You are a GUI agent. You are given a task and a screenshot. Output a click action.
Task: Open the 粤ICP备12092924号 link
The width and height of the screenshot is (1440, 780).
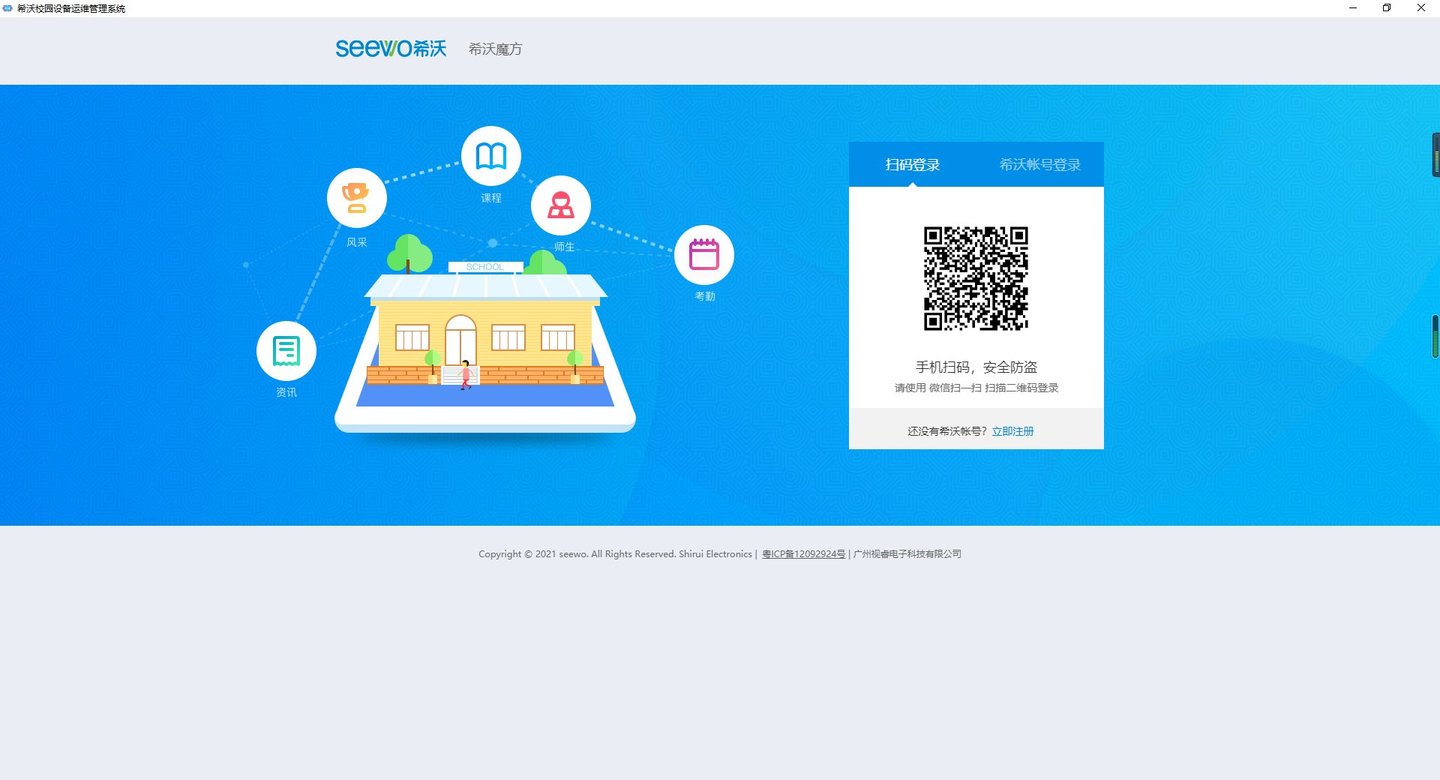tap(804, 554)
